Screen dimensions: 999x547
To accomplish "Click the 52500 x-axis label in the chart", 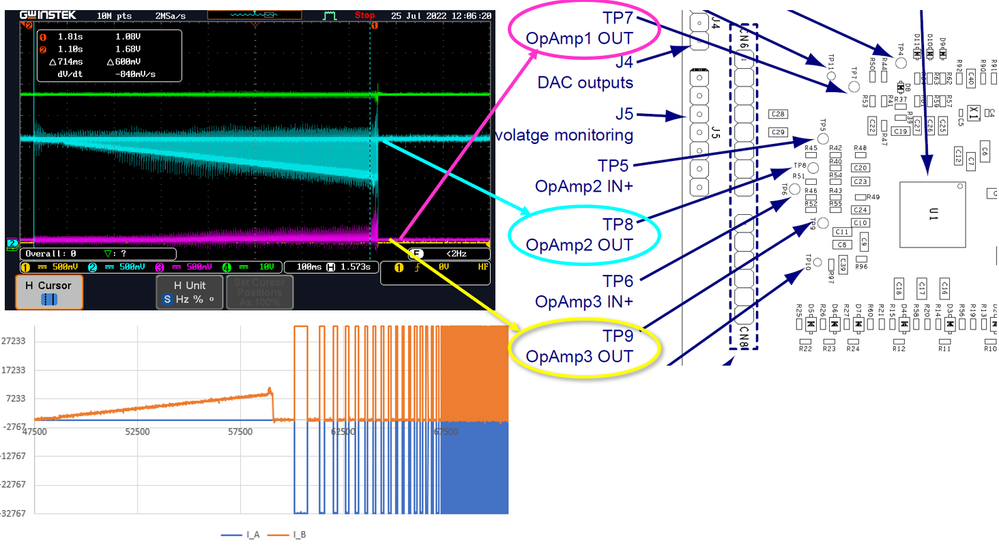I will [137, 432].
